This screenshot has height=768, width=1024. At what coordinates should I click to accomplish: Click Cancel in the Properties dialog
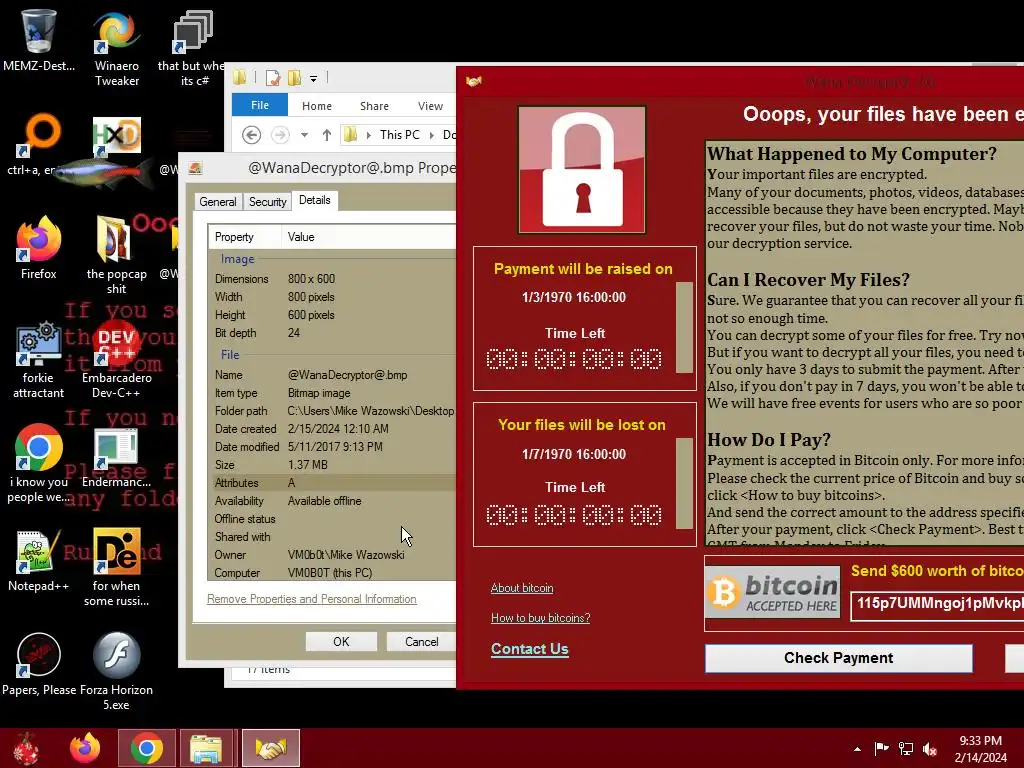(421, 641)
